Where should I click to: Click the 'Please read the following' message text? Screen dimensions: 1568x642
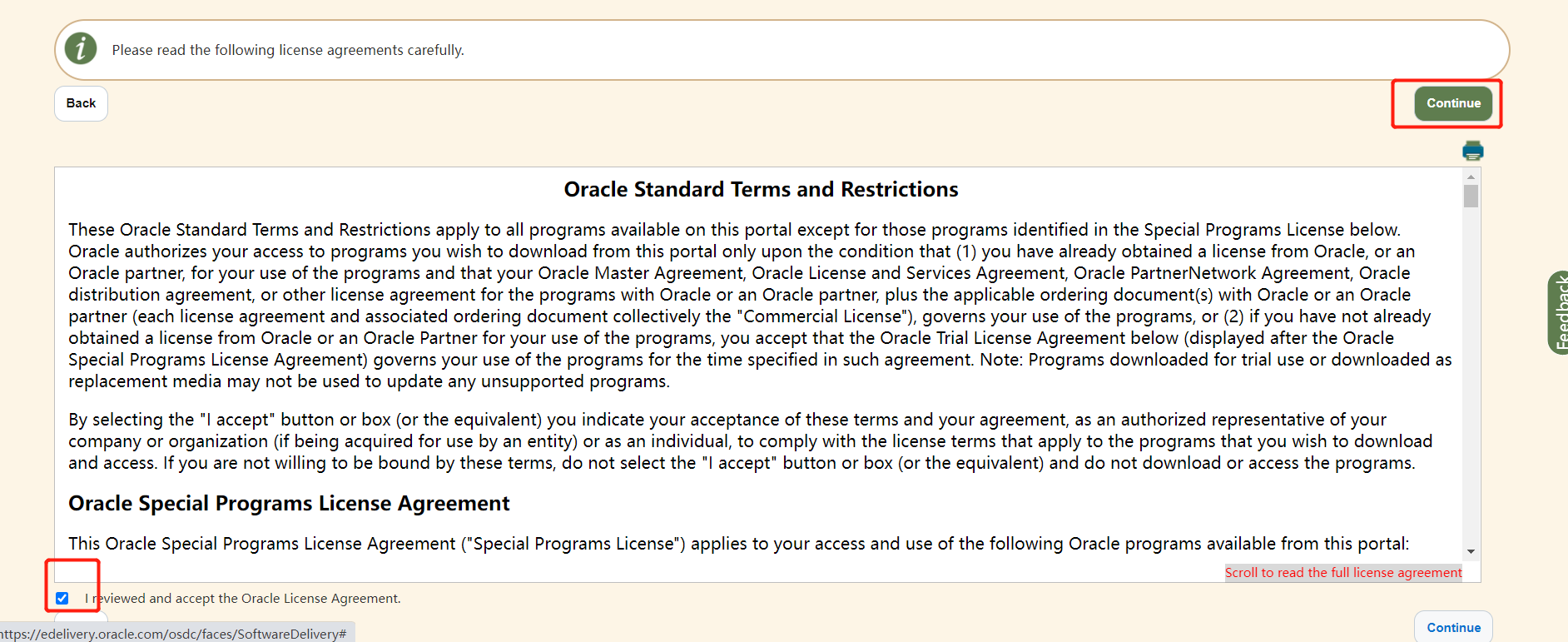[288, 50]
